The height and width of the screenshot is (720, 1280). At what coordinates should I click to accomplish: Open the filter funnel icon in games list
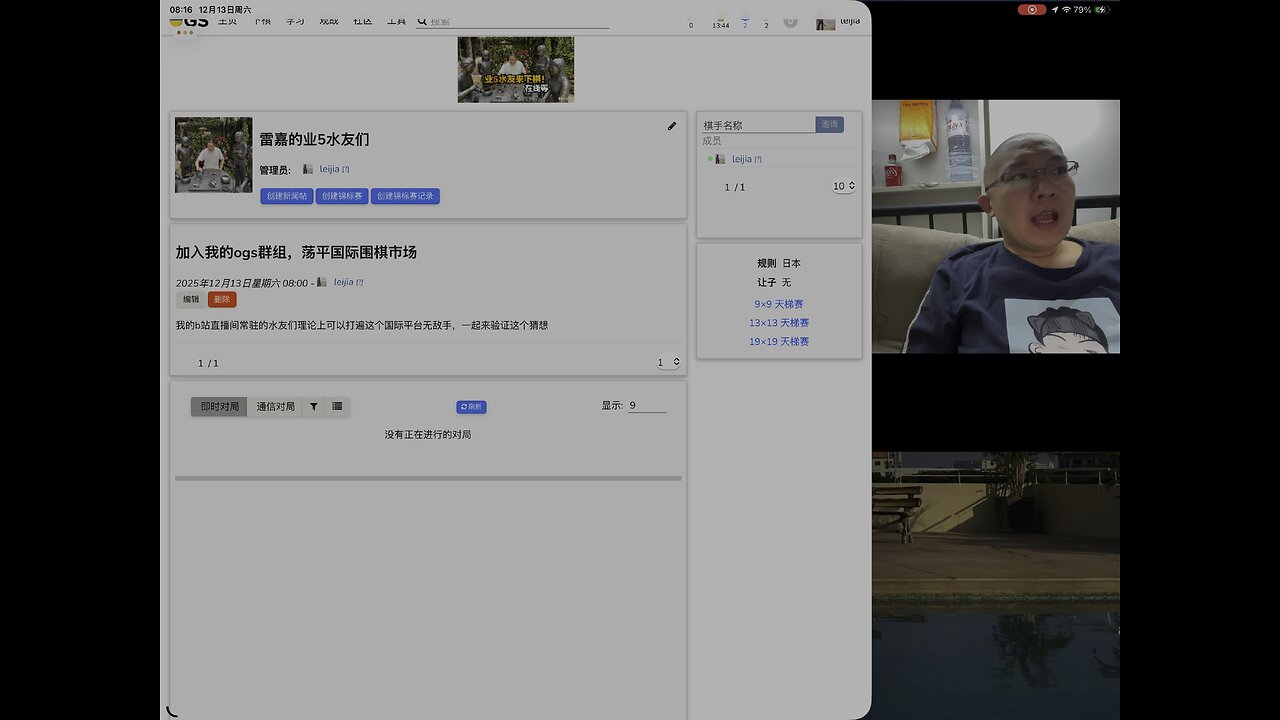pos(314,407)
